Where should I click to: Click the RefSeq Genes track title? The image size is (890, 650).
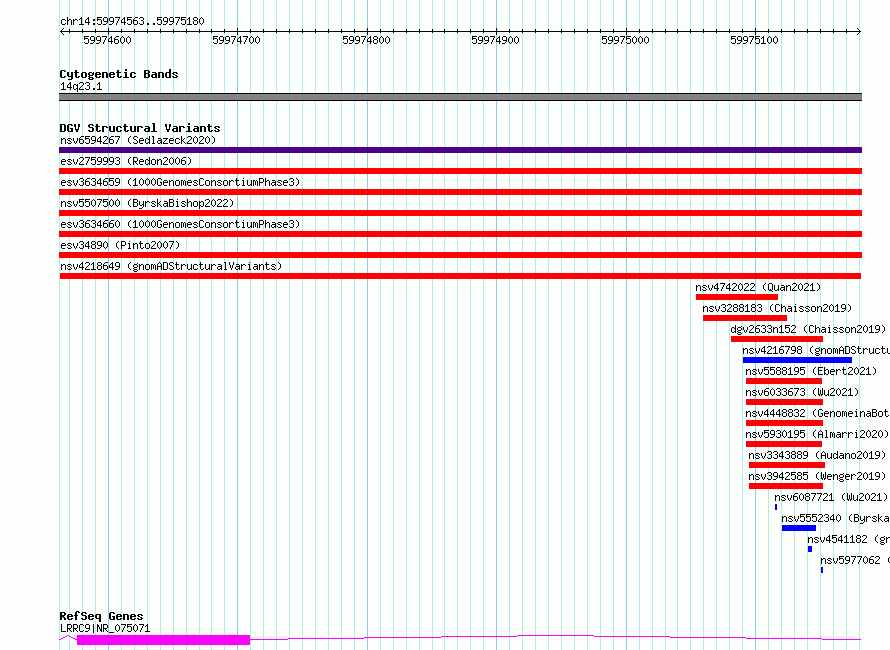tap(101, 616)
